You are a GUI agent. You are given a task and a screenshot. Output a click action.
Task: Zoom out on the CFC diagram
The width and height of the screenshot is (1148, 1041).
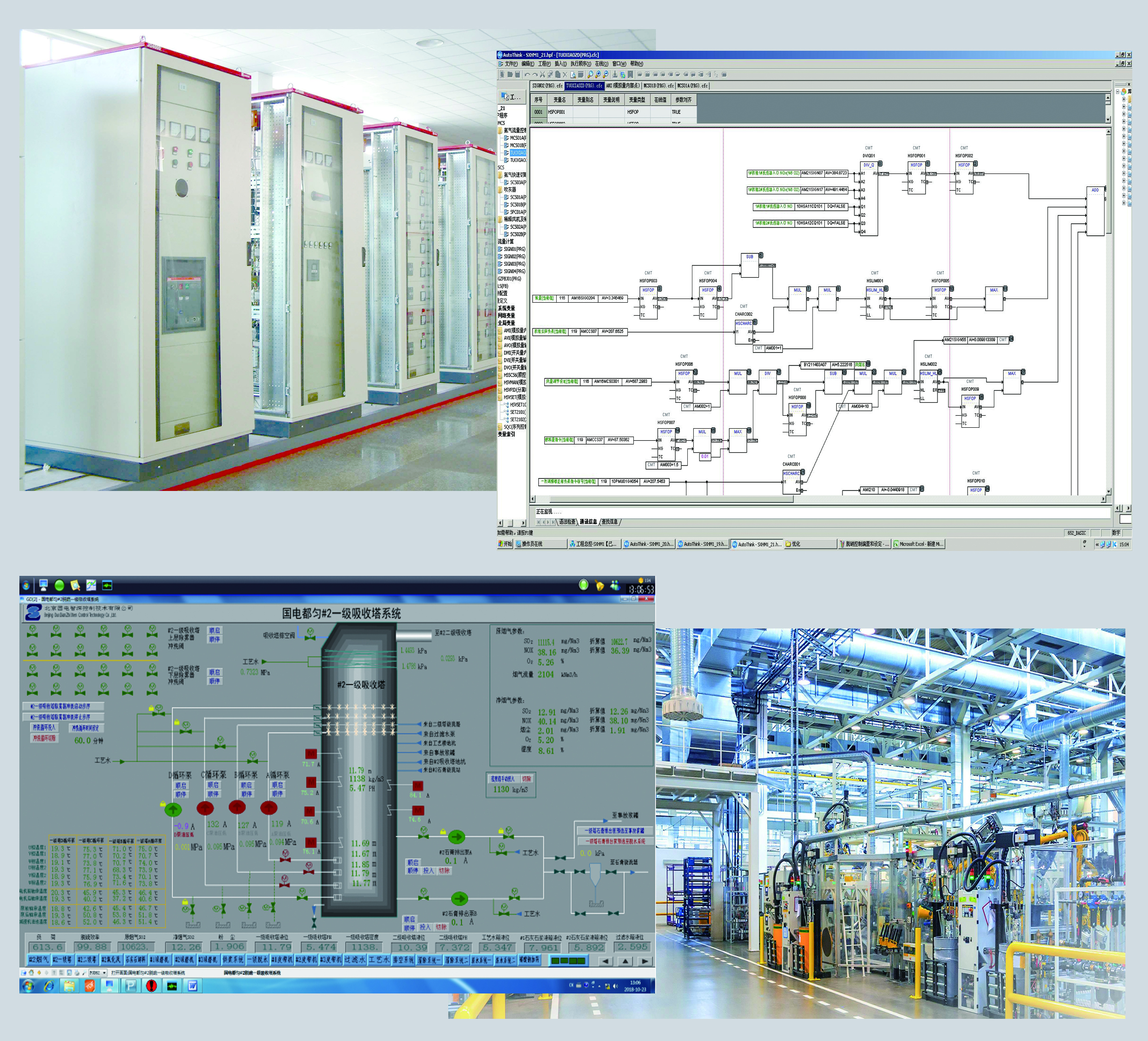605,74
